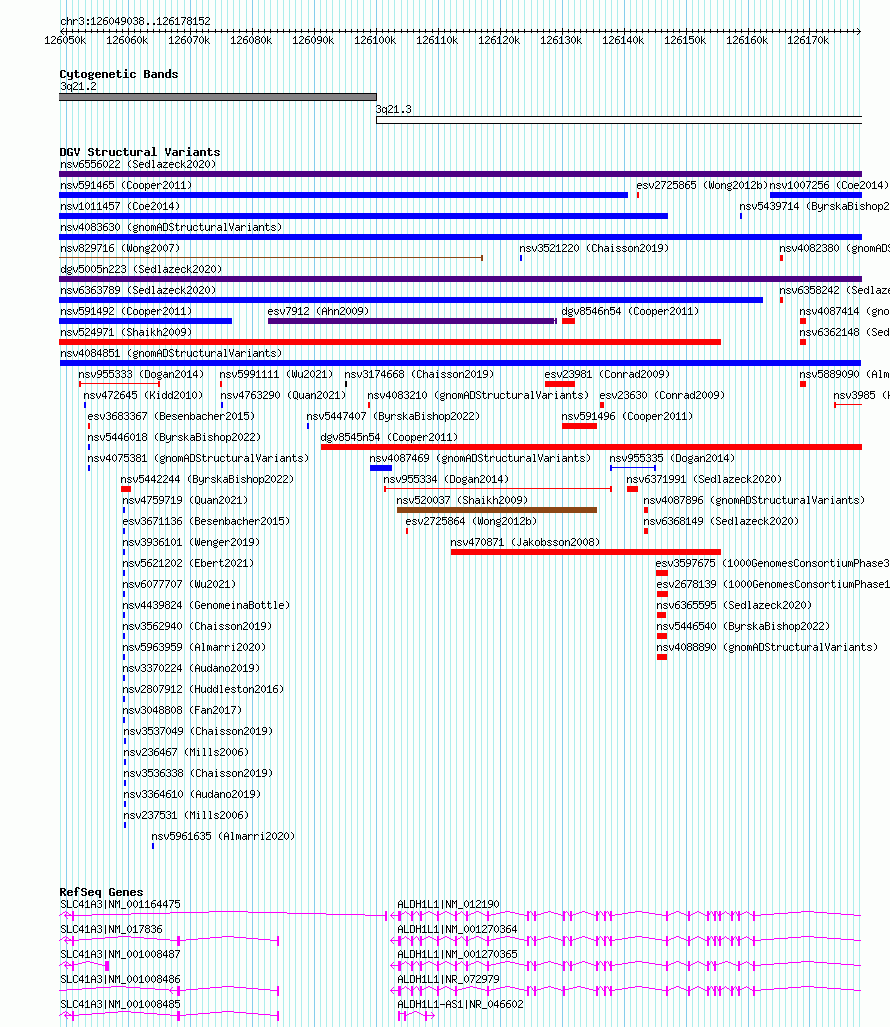The image size is (890, 1027).
Task: Click the nsv4763290 (Quan2021) variant label
Action: (x=283, y=395)
